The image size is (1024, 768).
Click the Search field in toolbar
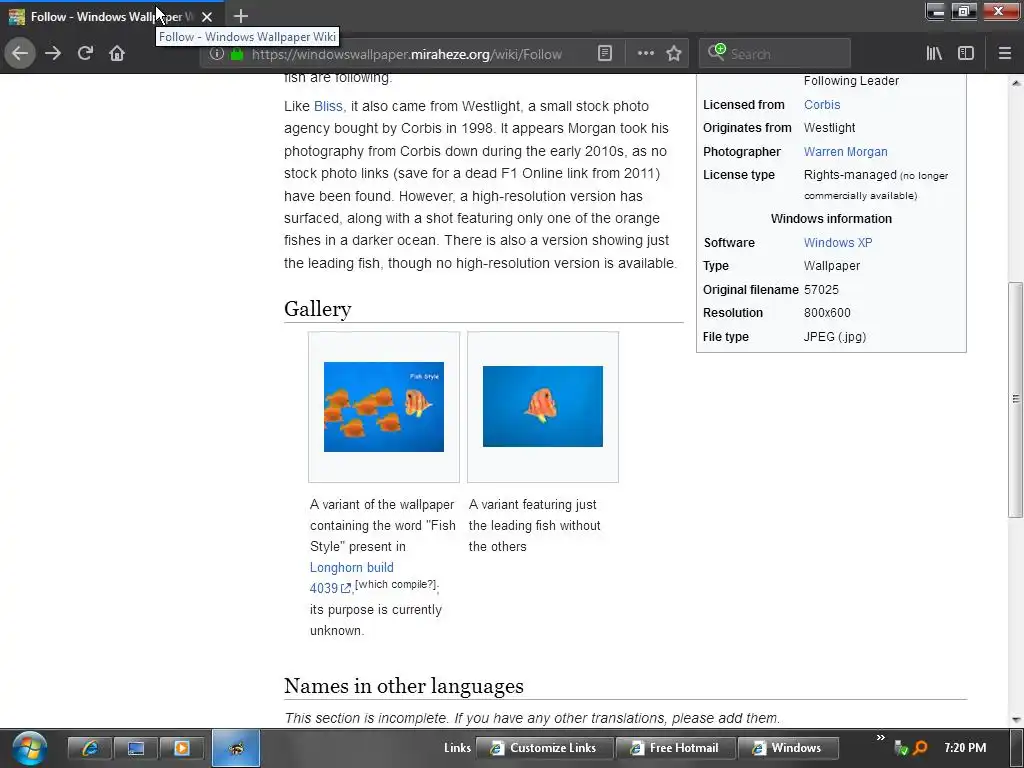pyautogui.click(x=775, y=54)
